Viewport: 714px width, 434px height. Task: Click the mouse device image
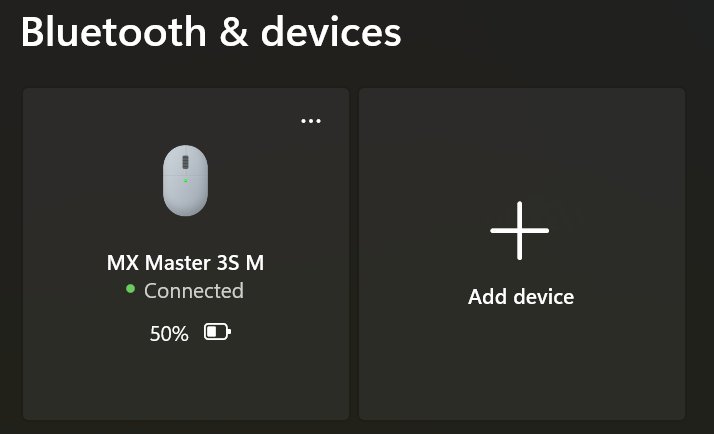pos(185,180)
